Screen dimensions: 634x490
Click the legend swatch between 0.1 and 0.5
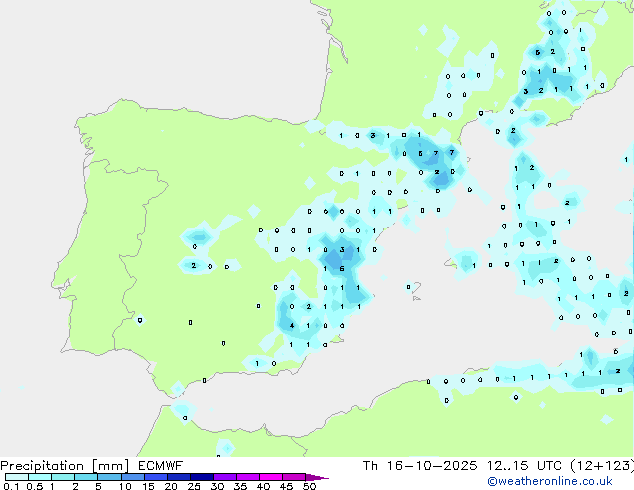[x=17, y=477]
